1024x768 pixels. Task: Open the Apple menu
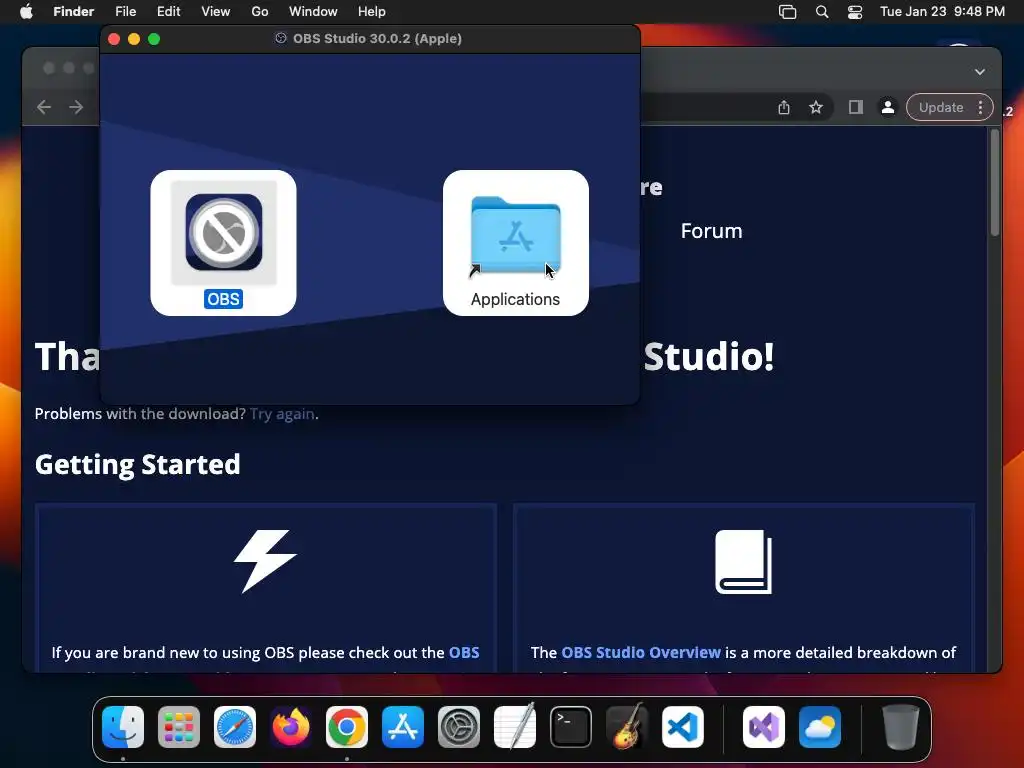click(26, 12)
